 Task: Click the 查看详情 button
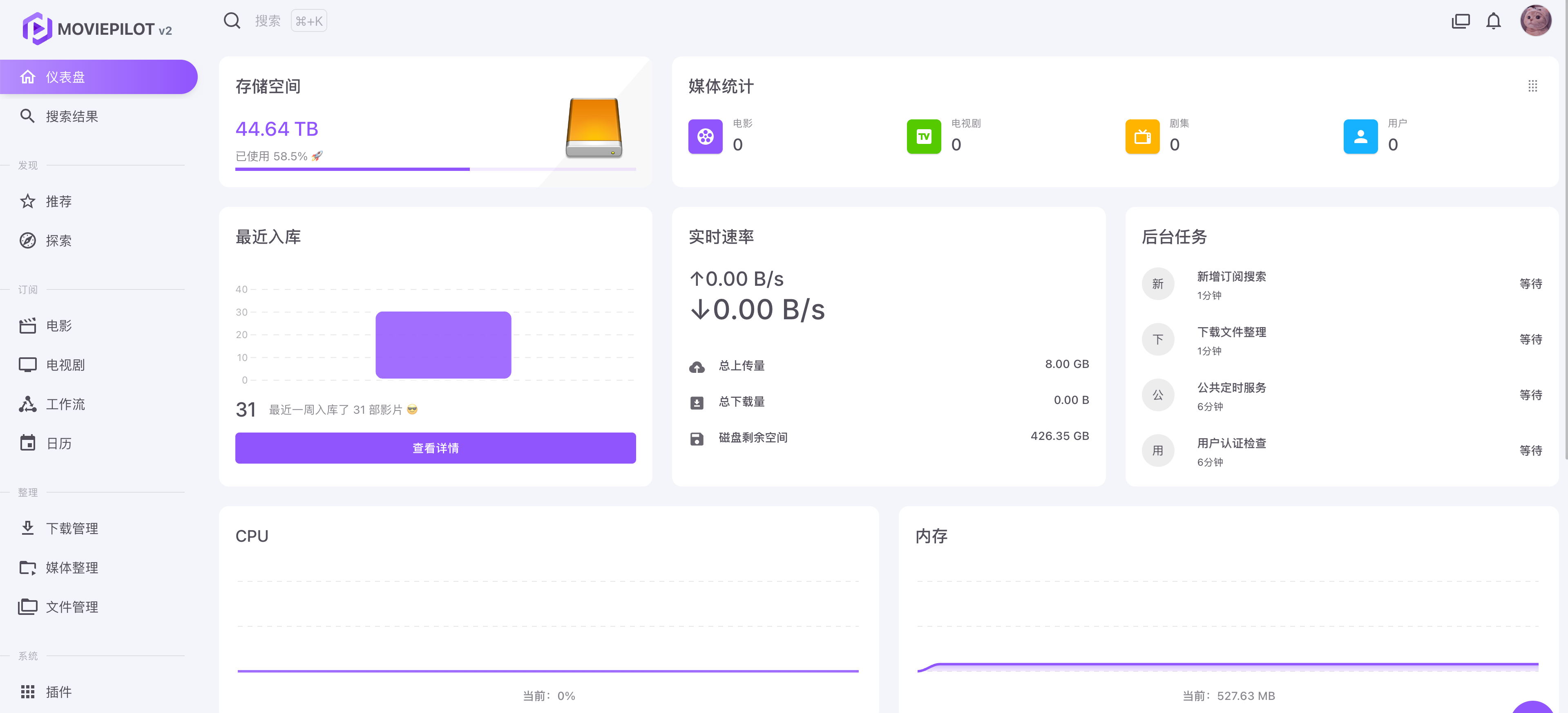[435, 448]
